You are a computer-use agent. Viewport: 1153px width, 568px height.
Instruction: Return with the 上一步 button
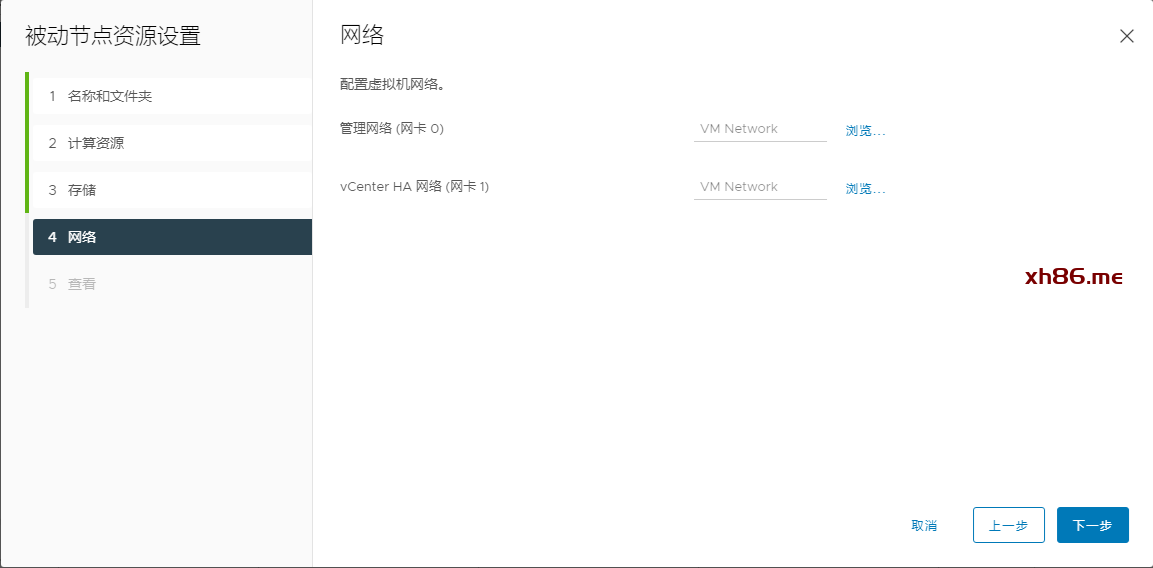coord(1008,525)
